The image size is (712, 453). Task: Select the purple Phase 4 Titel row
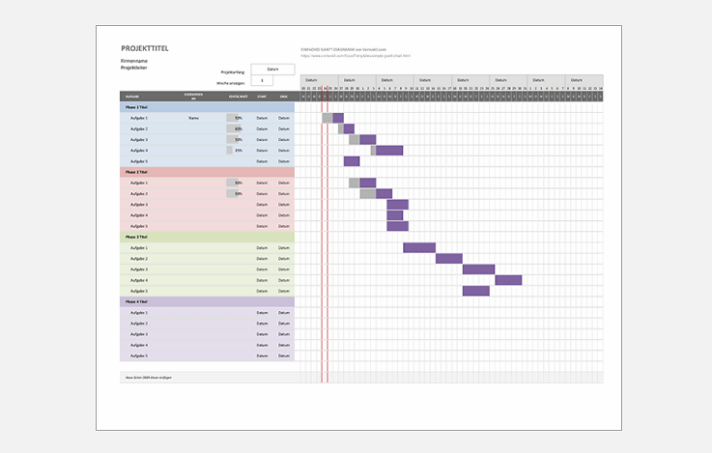[x=207, y=301]
